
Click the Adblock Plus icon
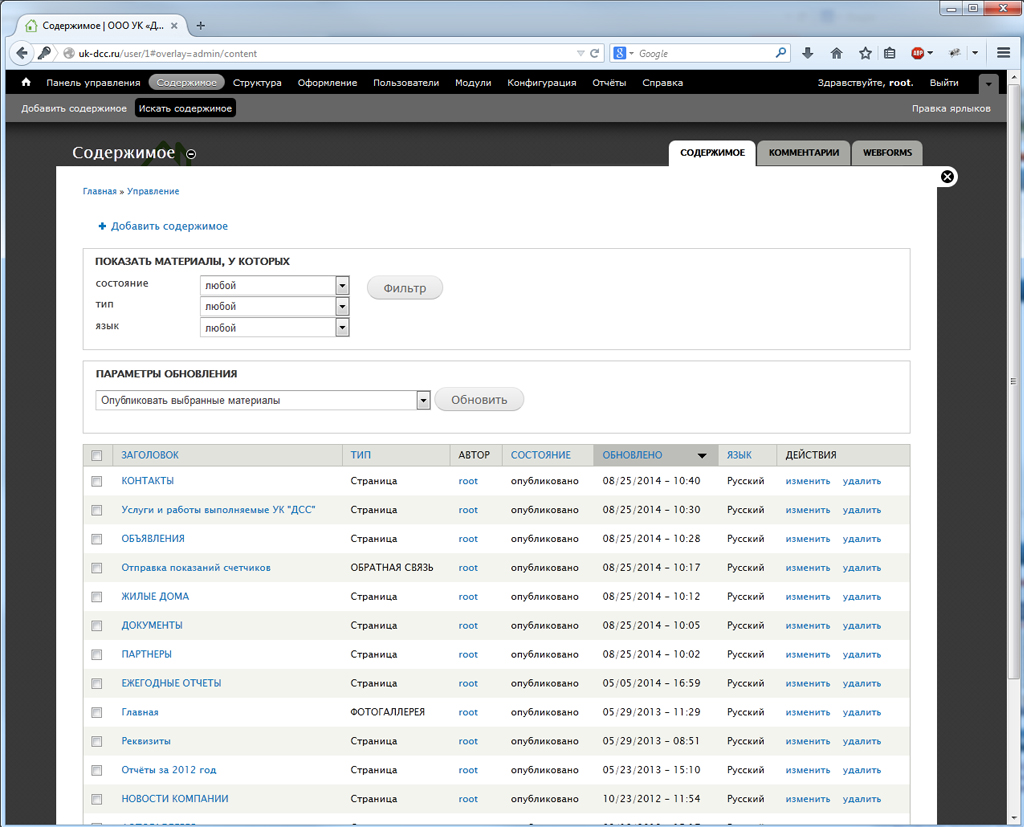(918, 54)
